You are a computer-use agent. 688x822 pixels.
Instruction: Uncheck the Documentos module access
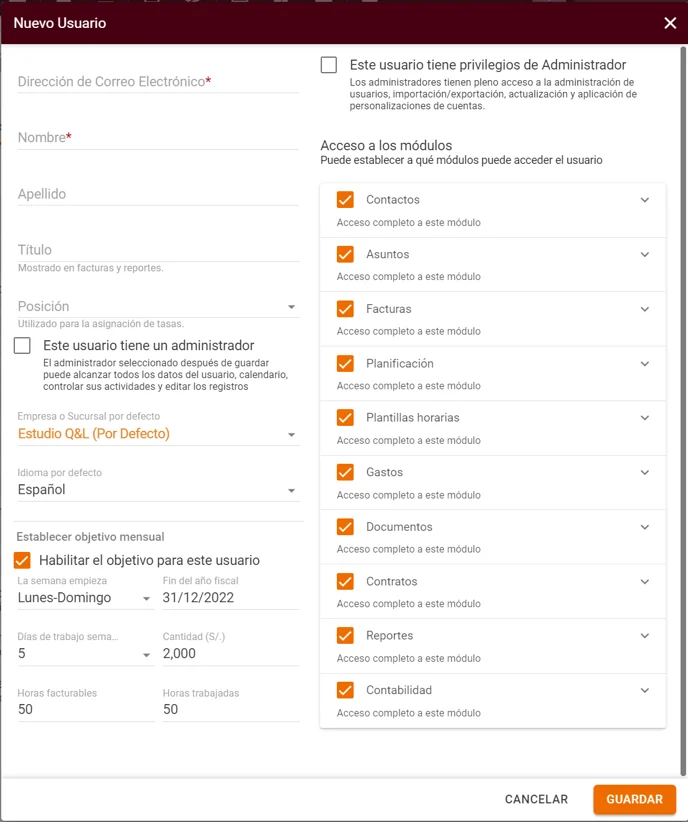[345, 526]
